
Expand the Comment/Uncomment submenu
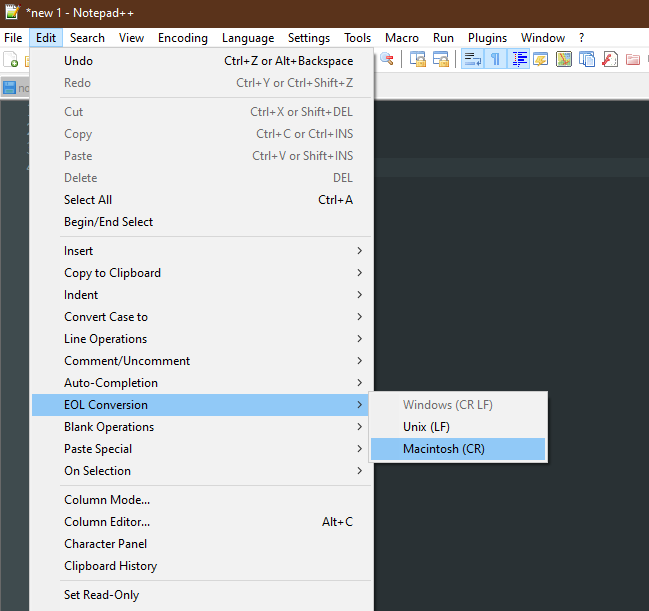[x=202, y=361]
